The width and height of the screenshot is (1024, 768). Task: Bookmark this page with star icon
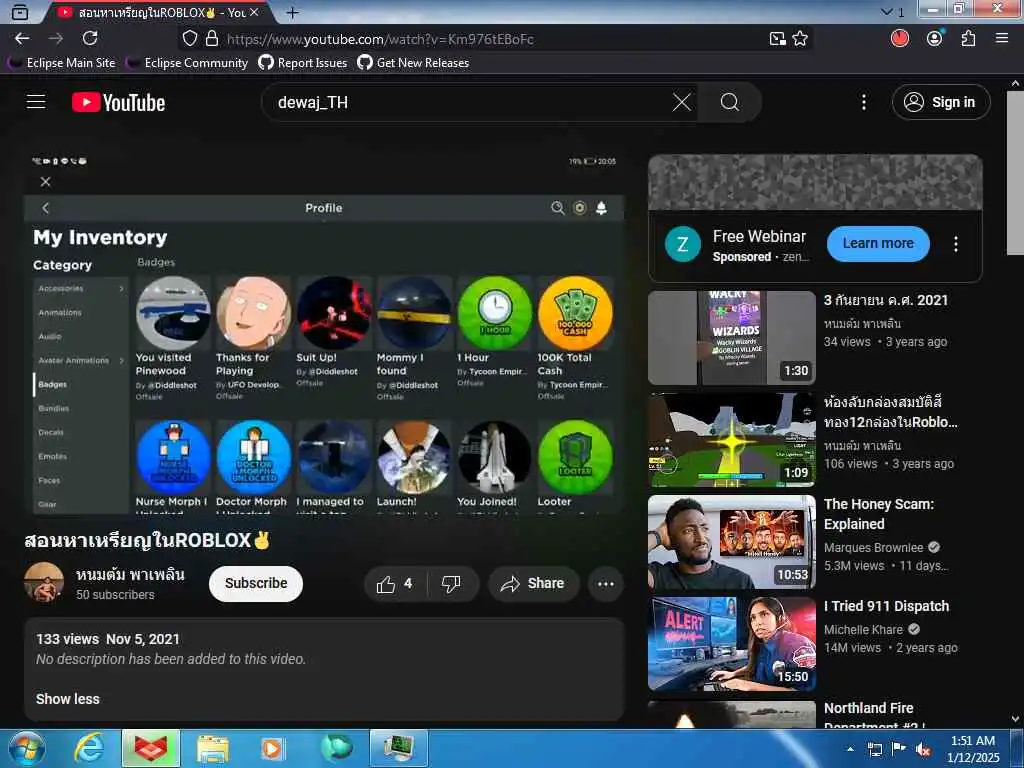pyautogui.click(x=800, y=39)
